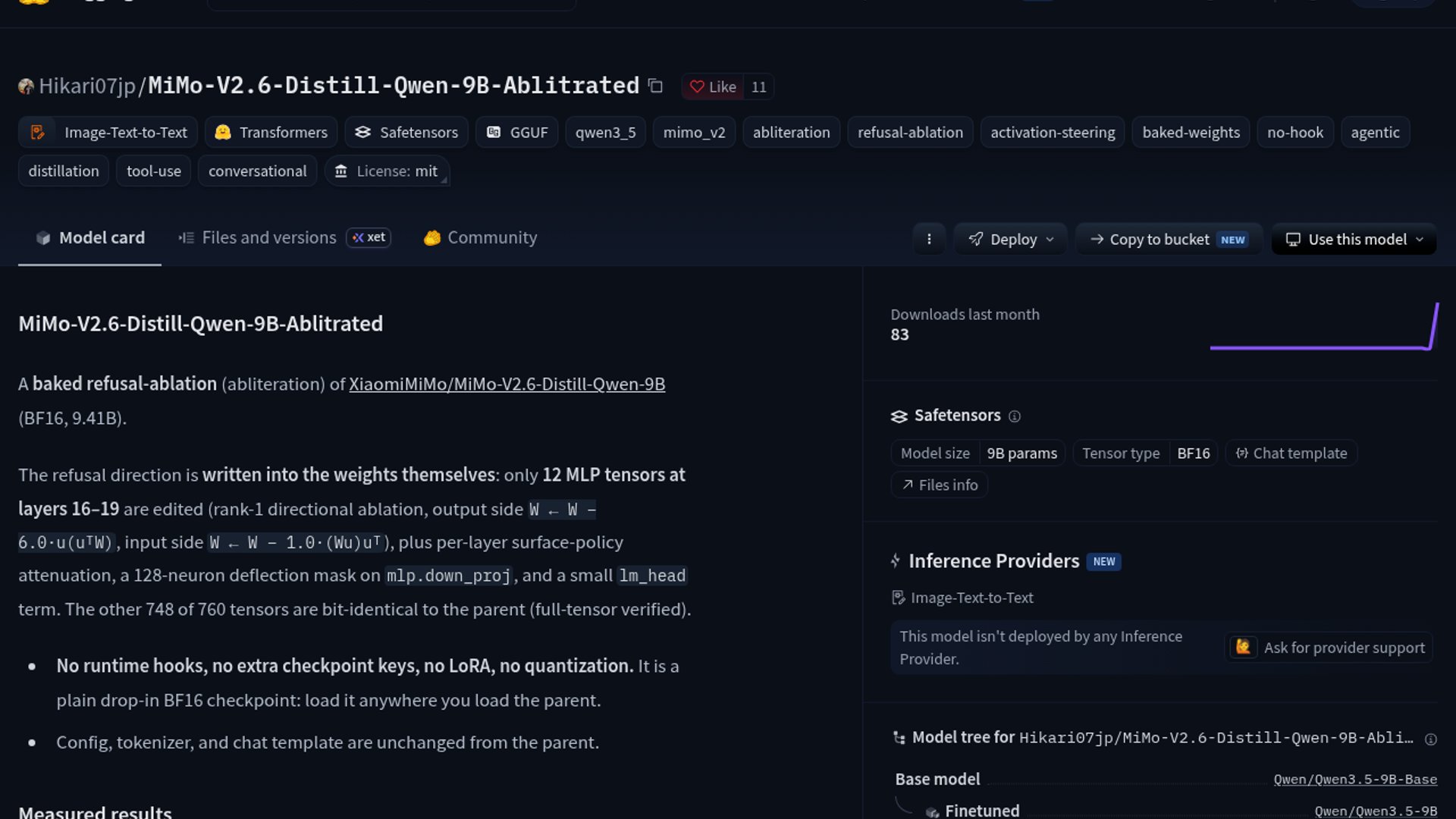The width and height of the screenshot is (1456, 819).
Task: Click Copy to bucket button
Action: (1169, 240)
